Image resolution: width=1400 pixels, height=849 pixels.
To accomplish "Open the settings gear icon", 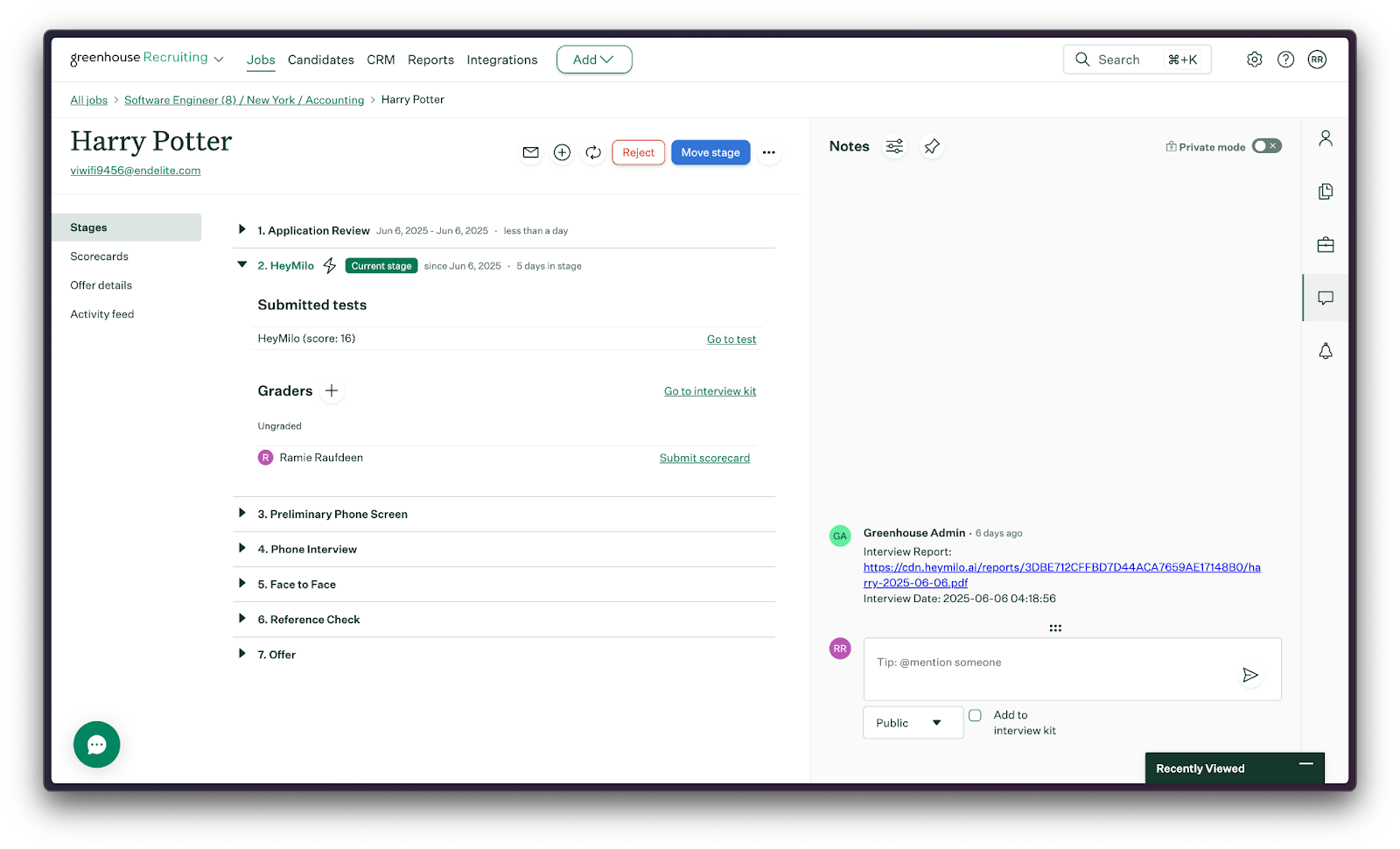I will click(x=1254, y=60).
